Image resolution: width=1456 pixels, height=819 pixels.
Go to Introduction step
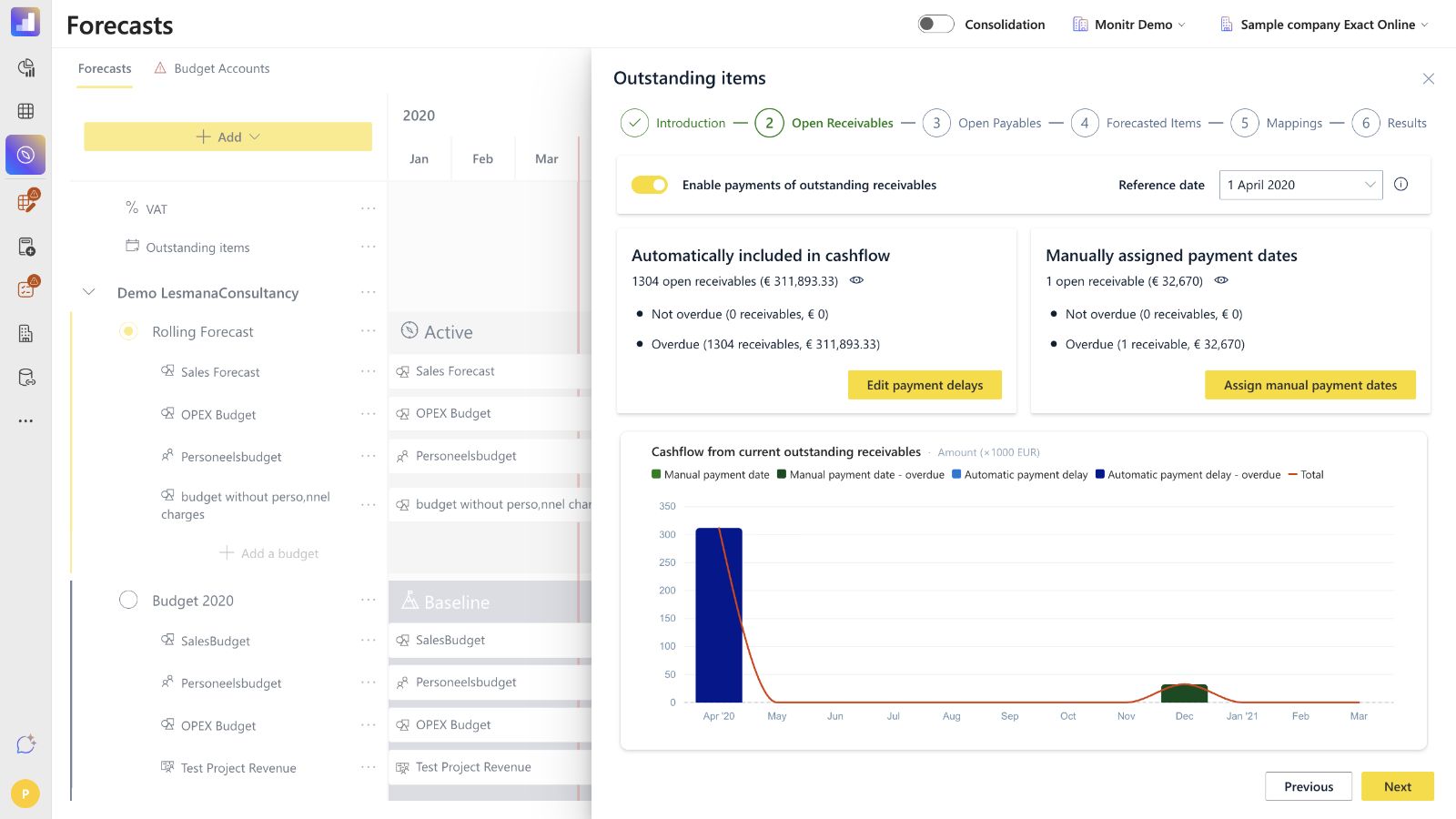coord(673,123)
